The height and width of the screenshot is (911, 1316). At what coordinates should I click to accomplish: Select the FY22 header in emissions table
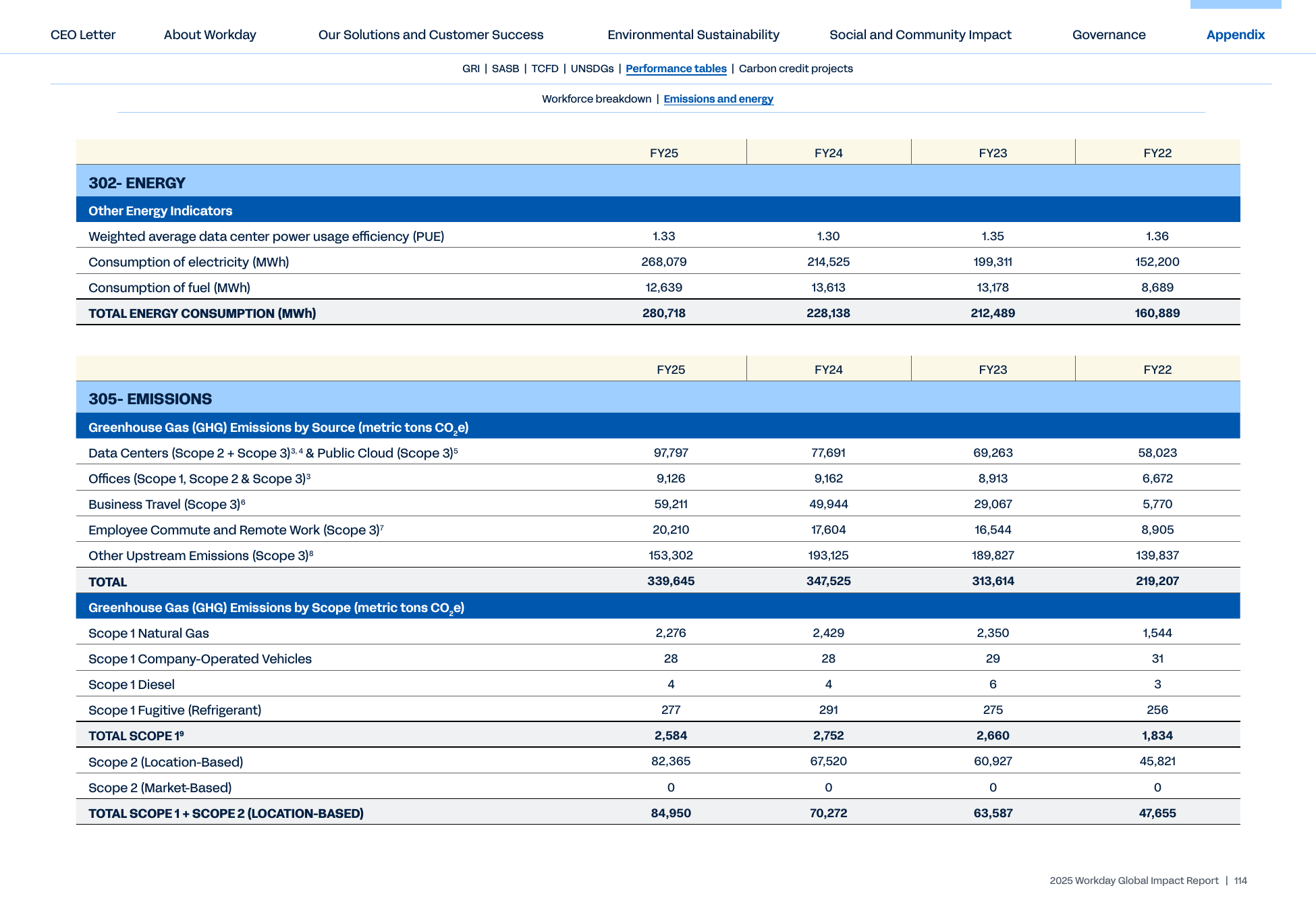(1157, 370)
